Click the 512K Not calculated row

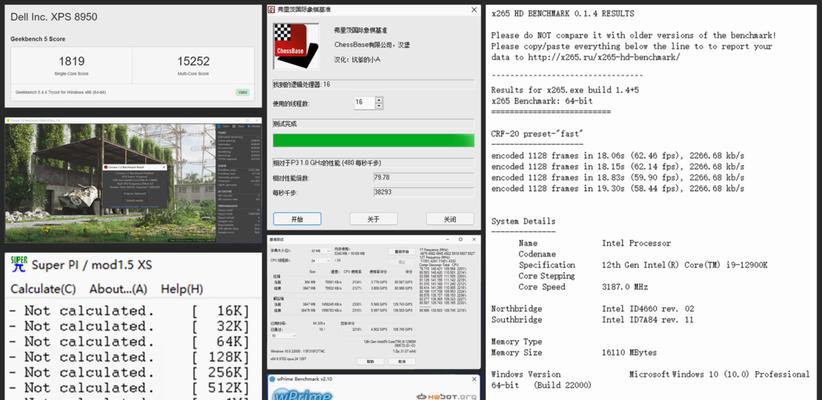pos(129,388)
